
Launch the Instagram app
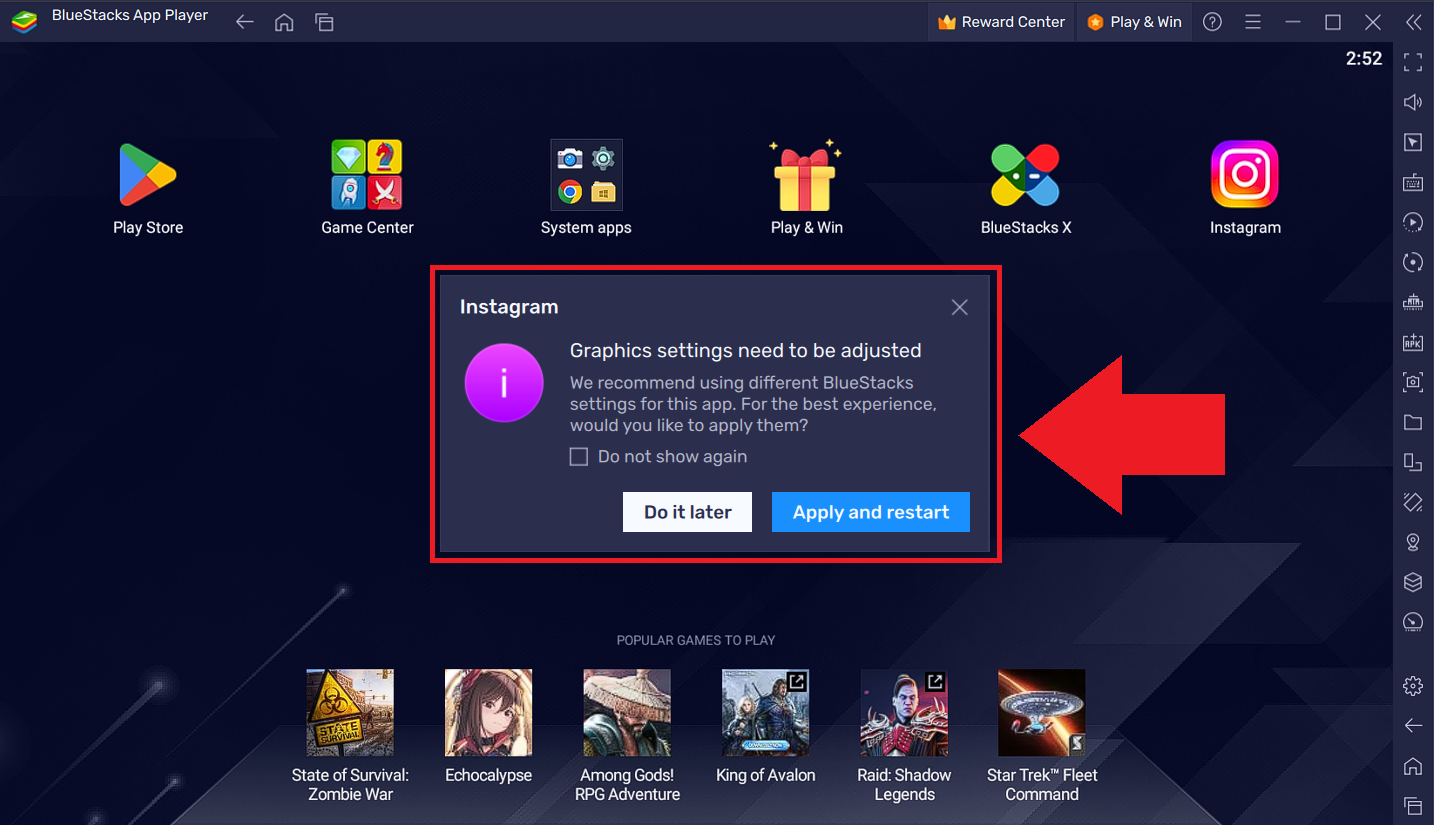[1245, 175]
